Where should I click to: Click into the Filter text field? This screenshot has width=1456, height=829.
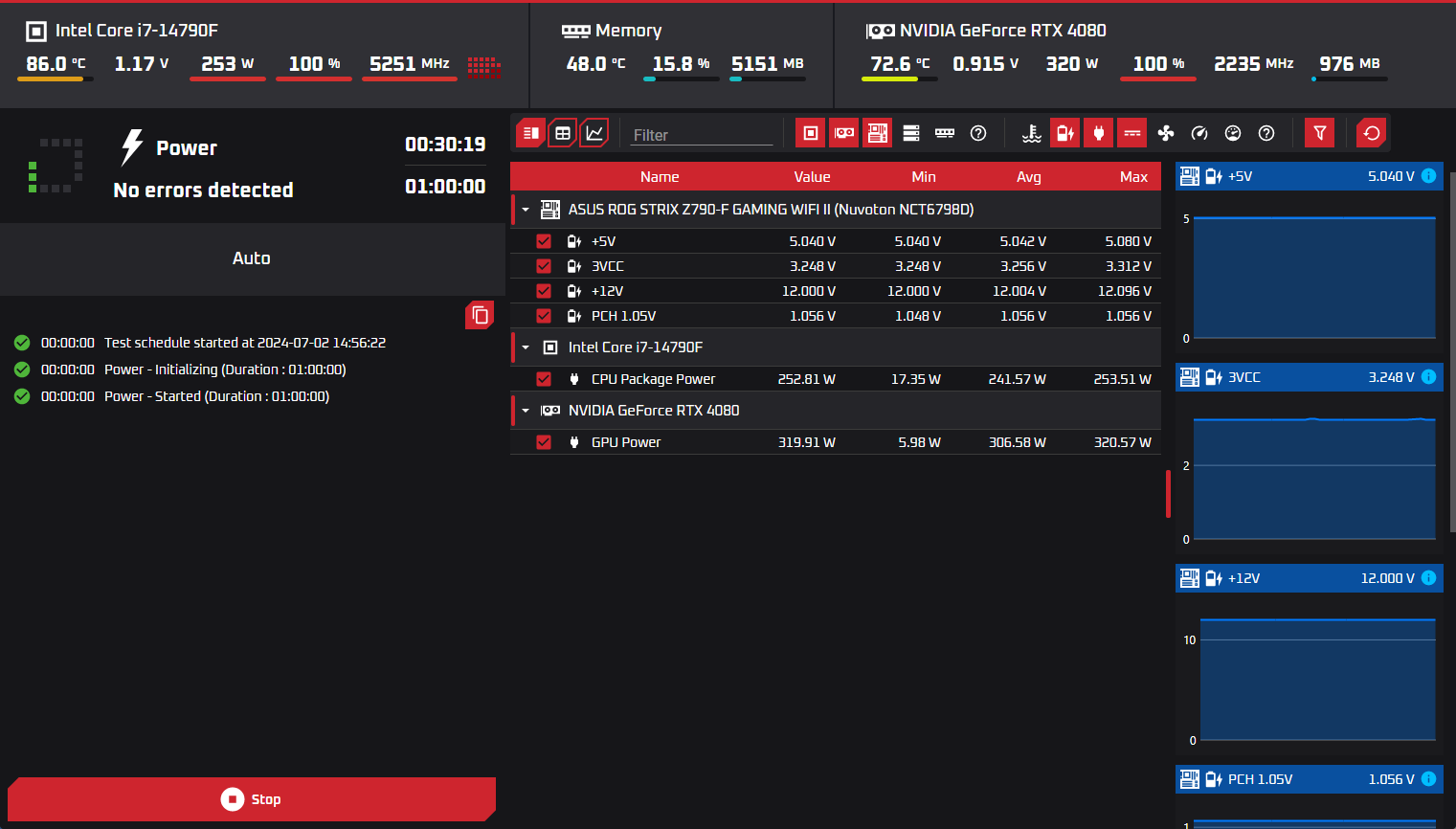702,135
